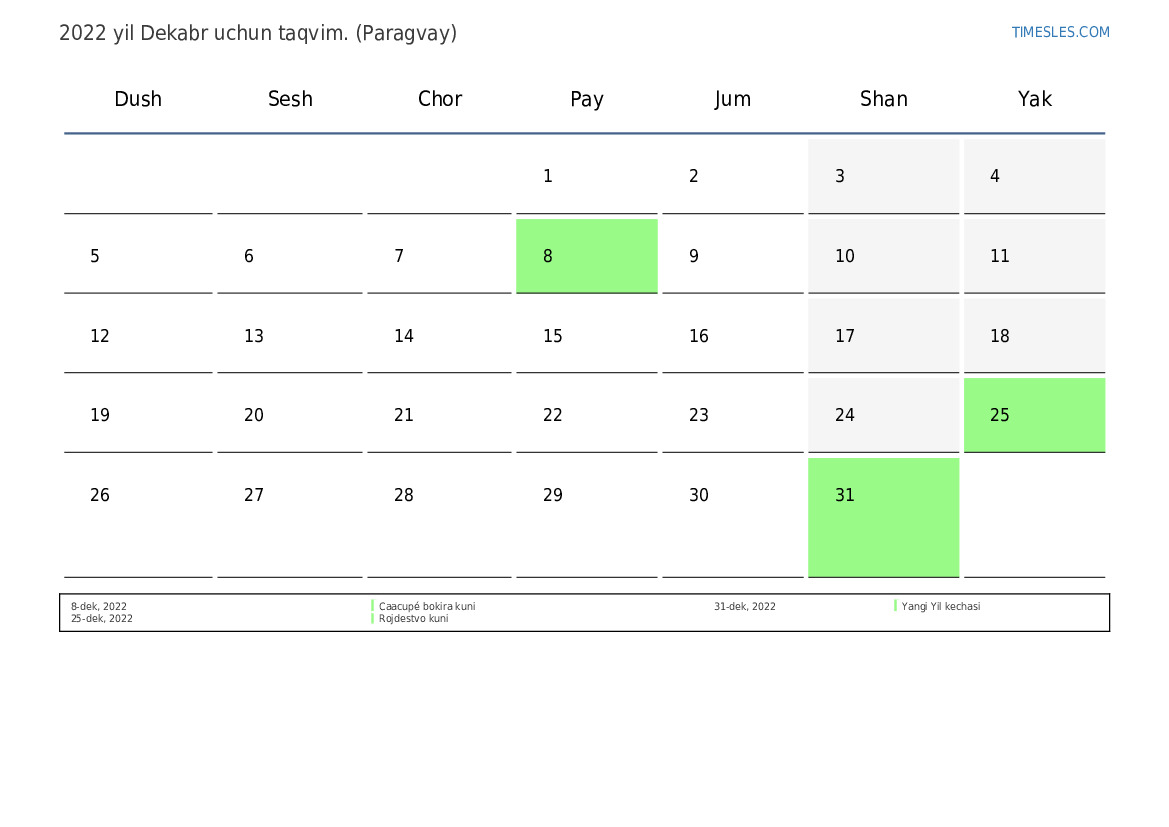Click day 16 in the calendar
Viewport: 1169px width, 827px height.
[733, 336]
